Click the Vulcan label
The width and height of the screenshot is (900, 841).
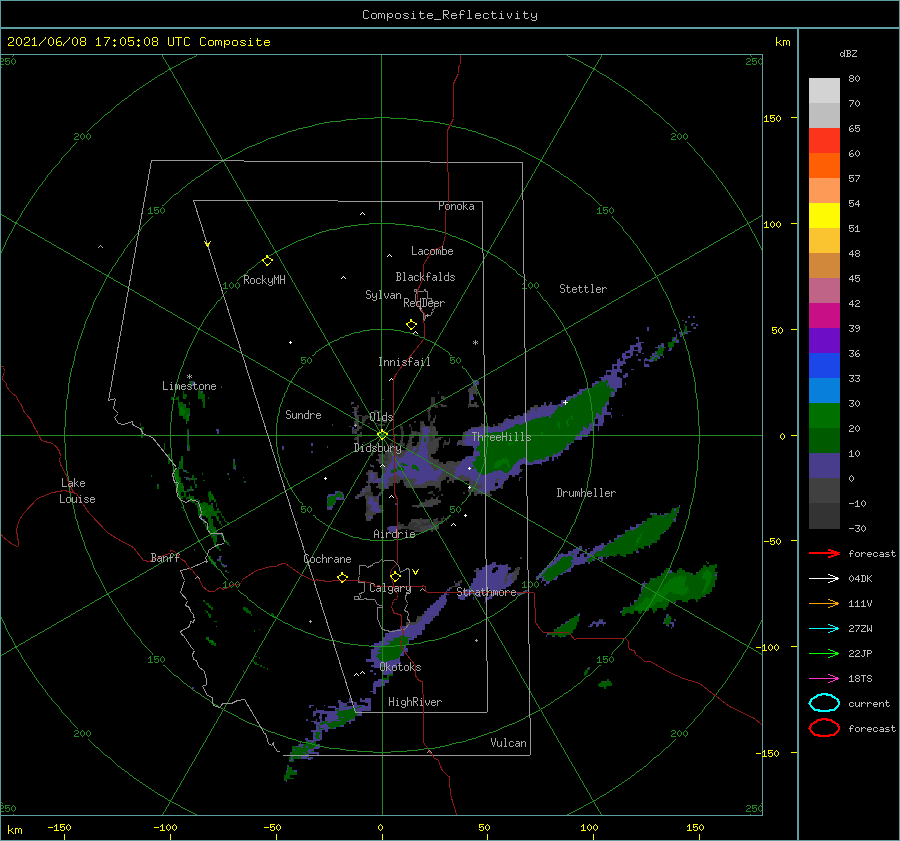pyautogui.click(x=508, y=743)
